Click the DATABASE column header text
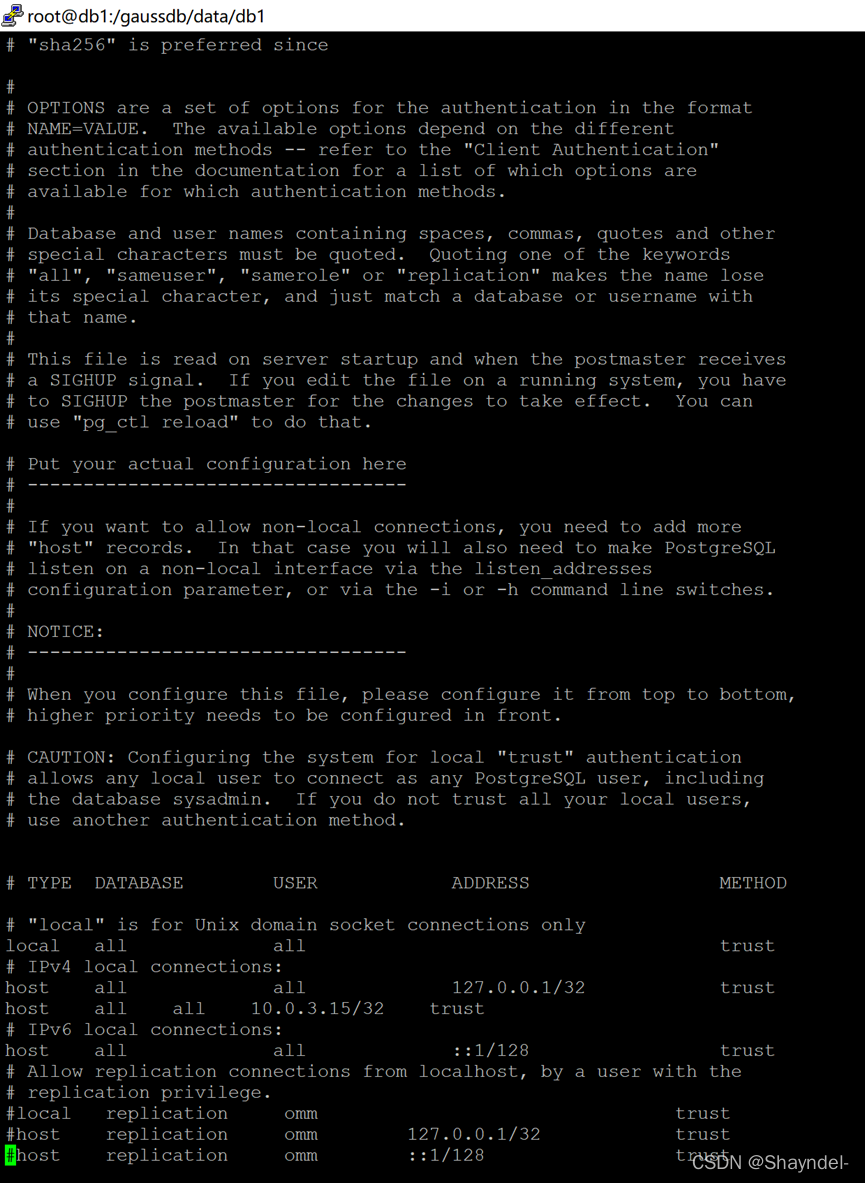The width and height of the screenshot is (865, 1183). 139,883
